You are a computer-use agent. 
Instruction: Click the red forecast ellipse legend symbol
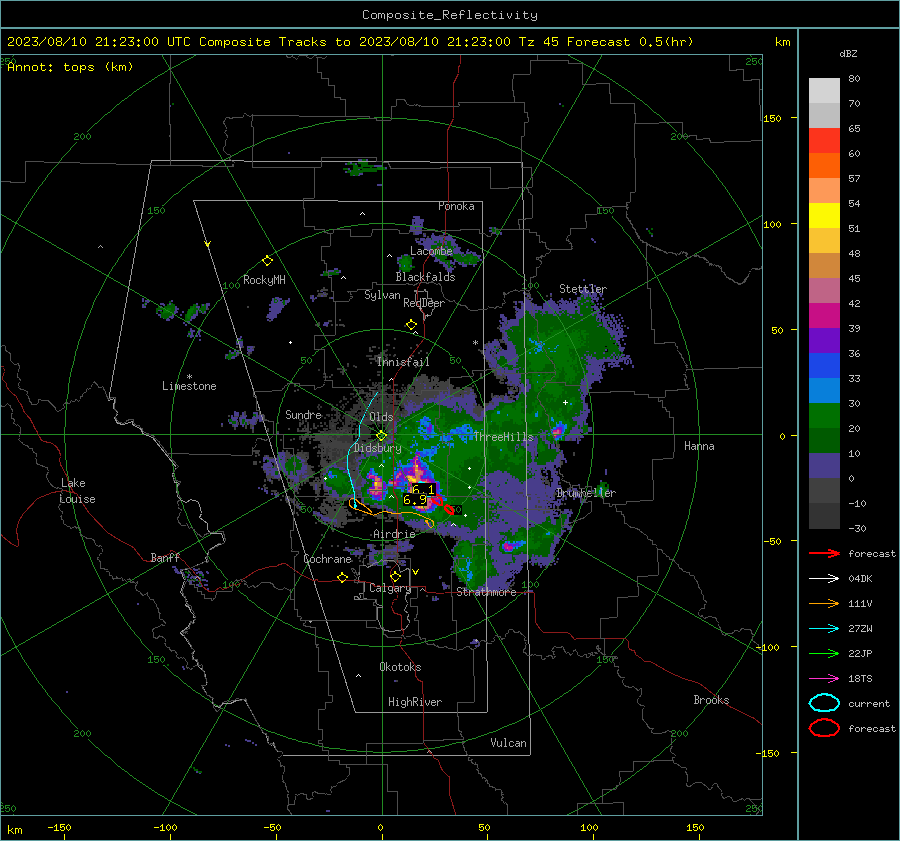point(824,728)
